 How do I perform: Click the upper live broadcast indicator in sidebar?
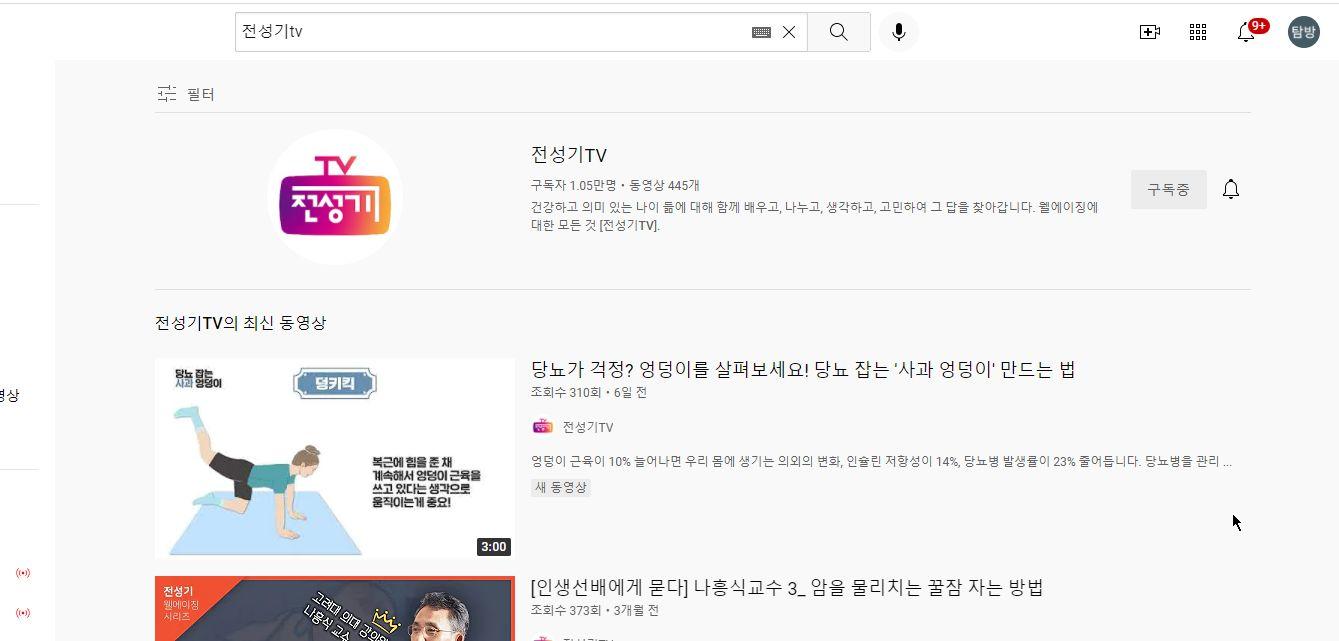point(23,573)
